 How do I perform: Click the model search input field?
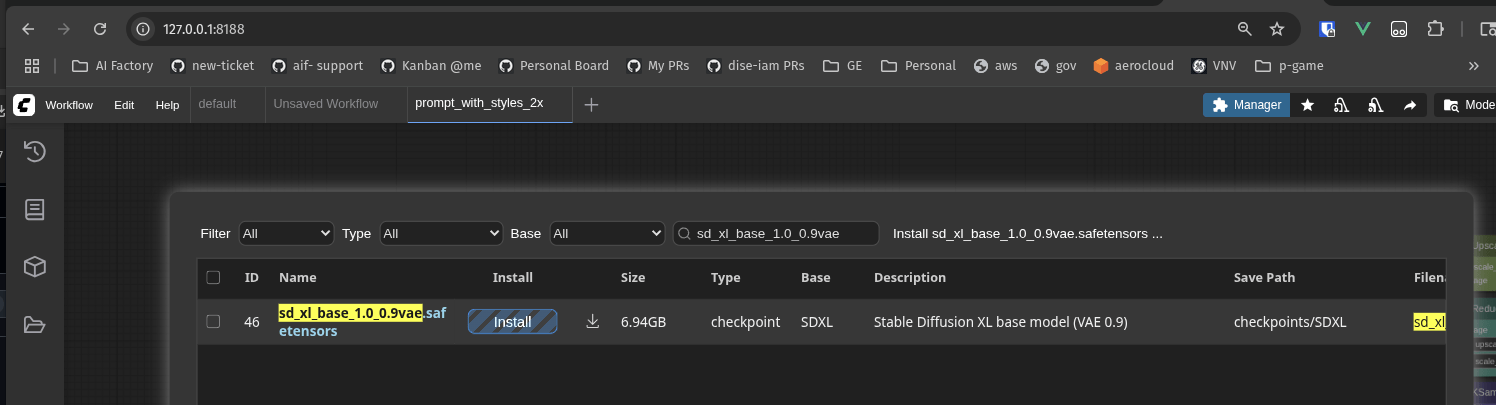[x=780, y=233]
